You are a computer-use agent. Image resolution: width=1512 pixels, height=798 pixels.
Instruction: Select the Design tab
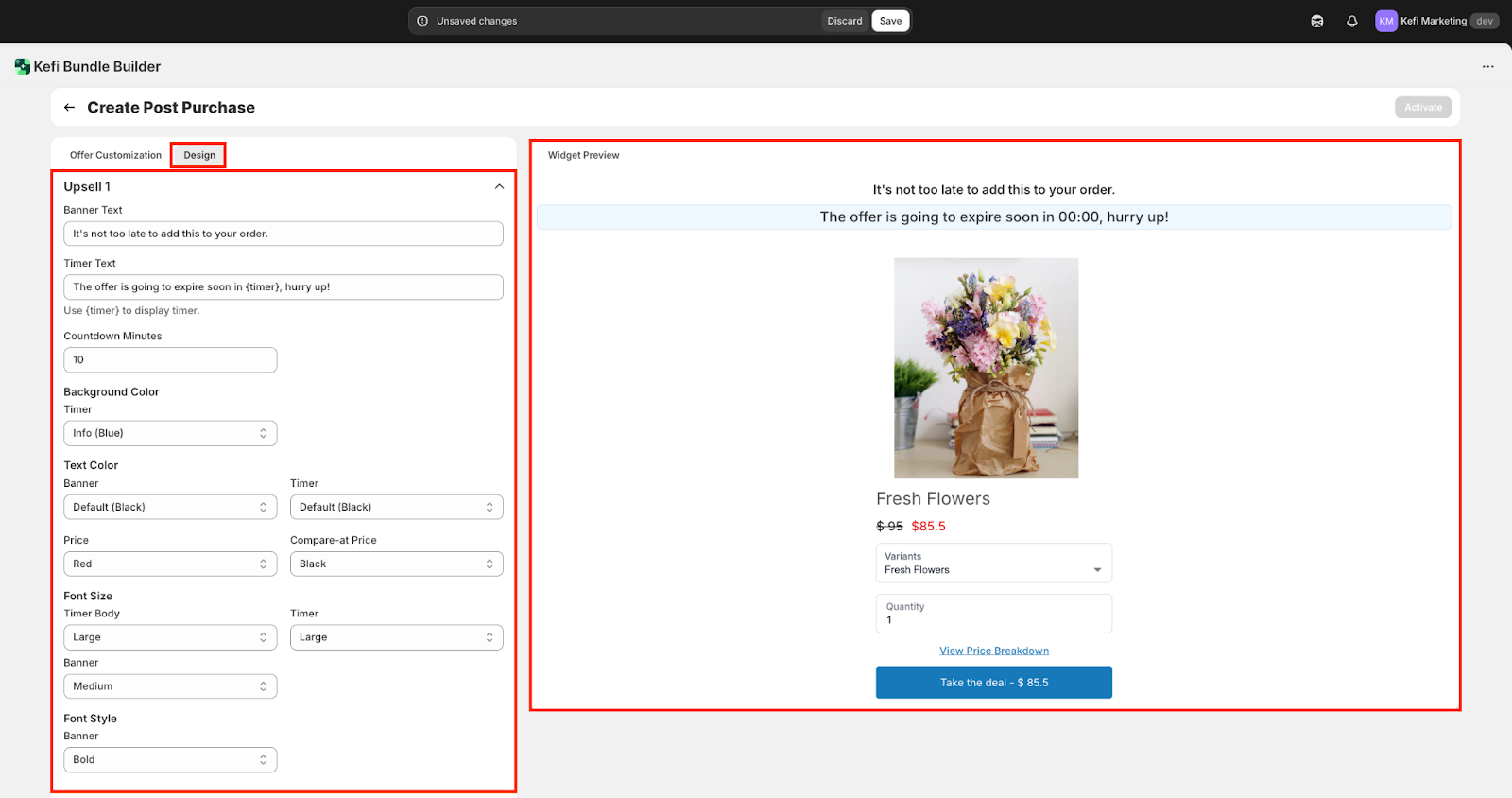[x=199, y=155]
